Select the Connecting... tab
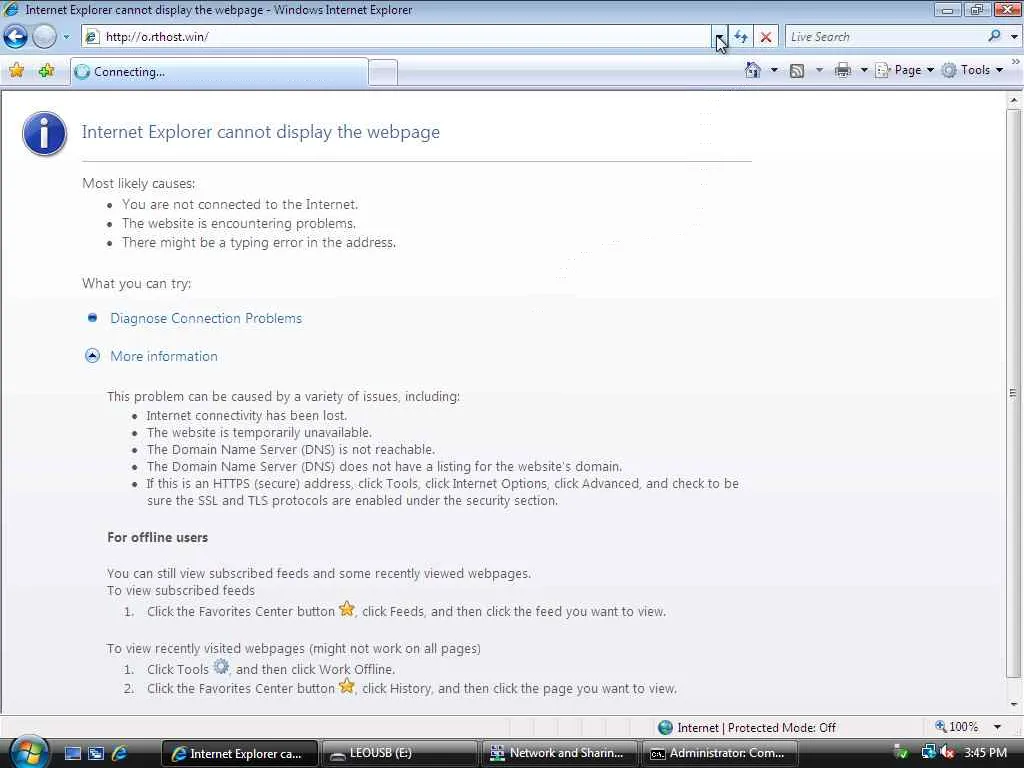Image resolution: width=1024 pixels, height=768 pixels. 219,72
